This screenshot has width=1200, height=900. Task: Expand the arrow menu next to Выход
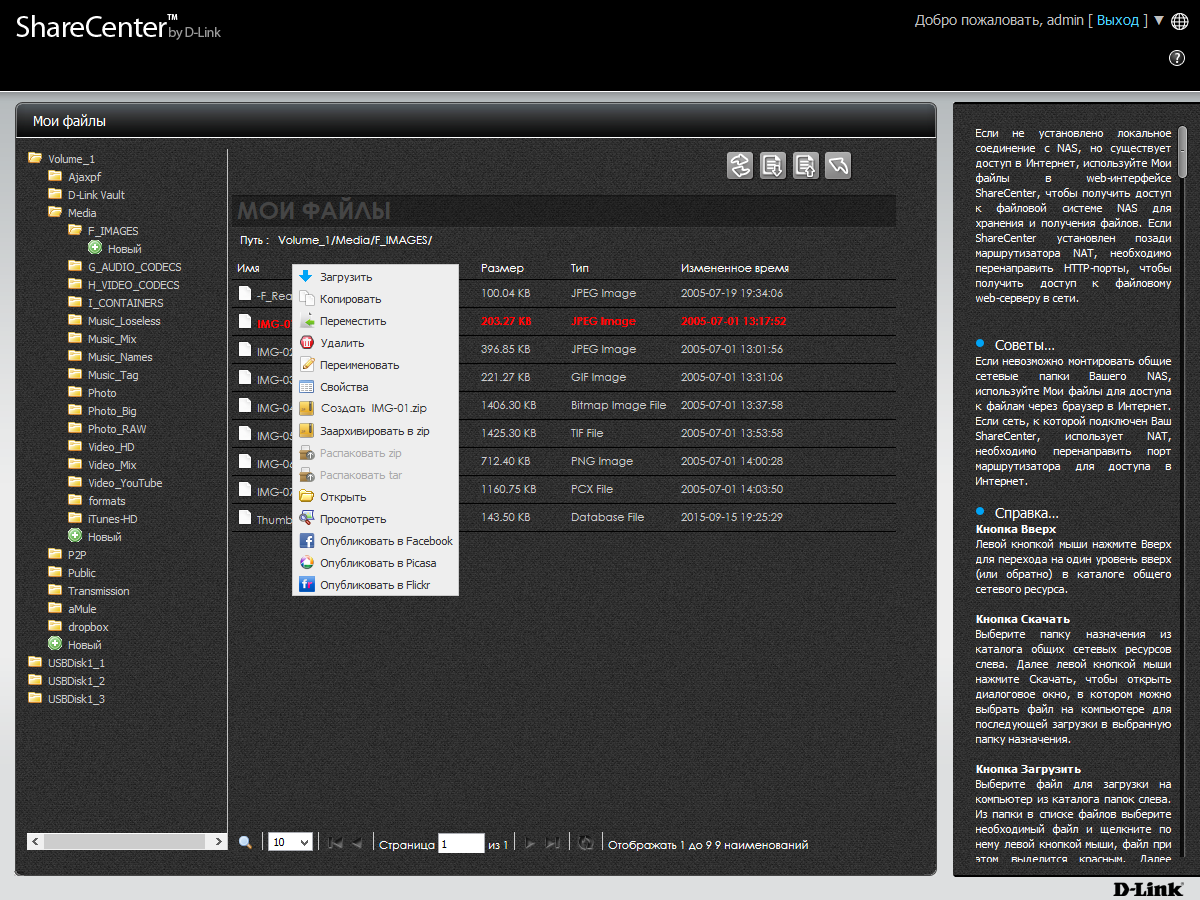[x=1159, y=20]
